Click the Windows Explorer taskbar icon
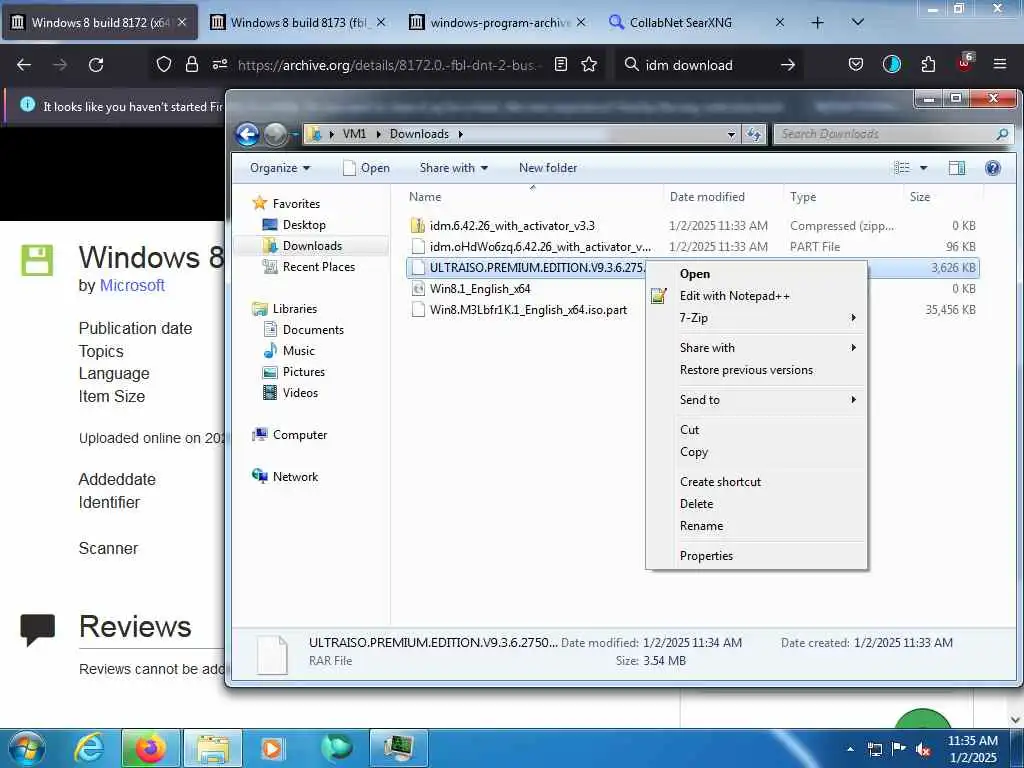 point(213,748)
